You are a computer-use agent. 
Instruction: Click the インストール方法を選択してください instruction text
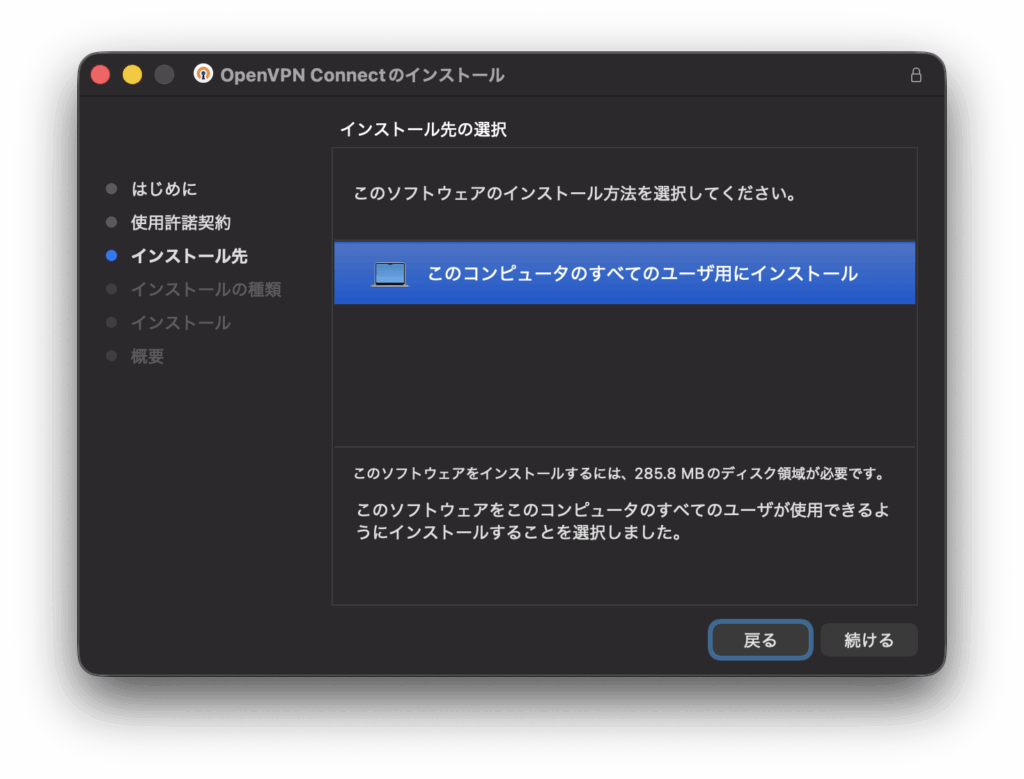pos(575,193)
